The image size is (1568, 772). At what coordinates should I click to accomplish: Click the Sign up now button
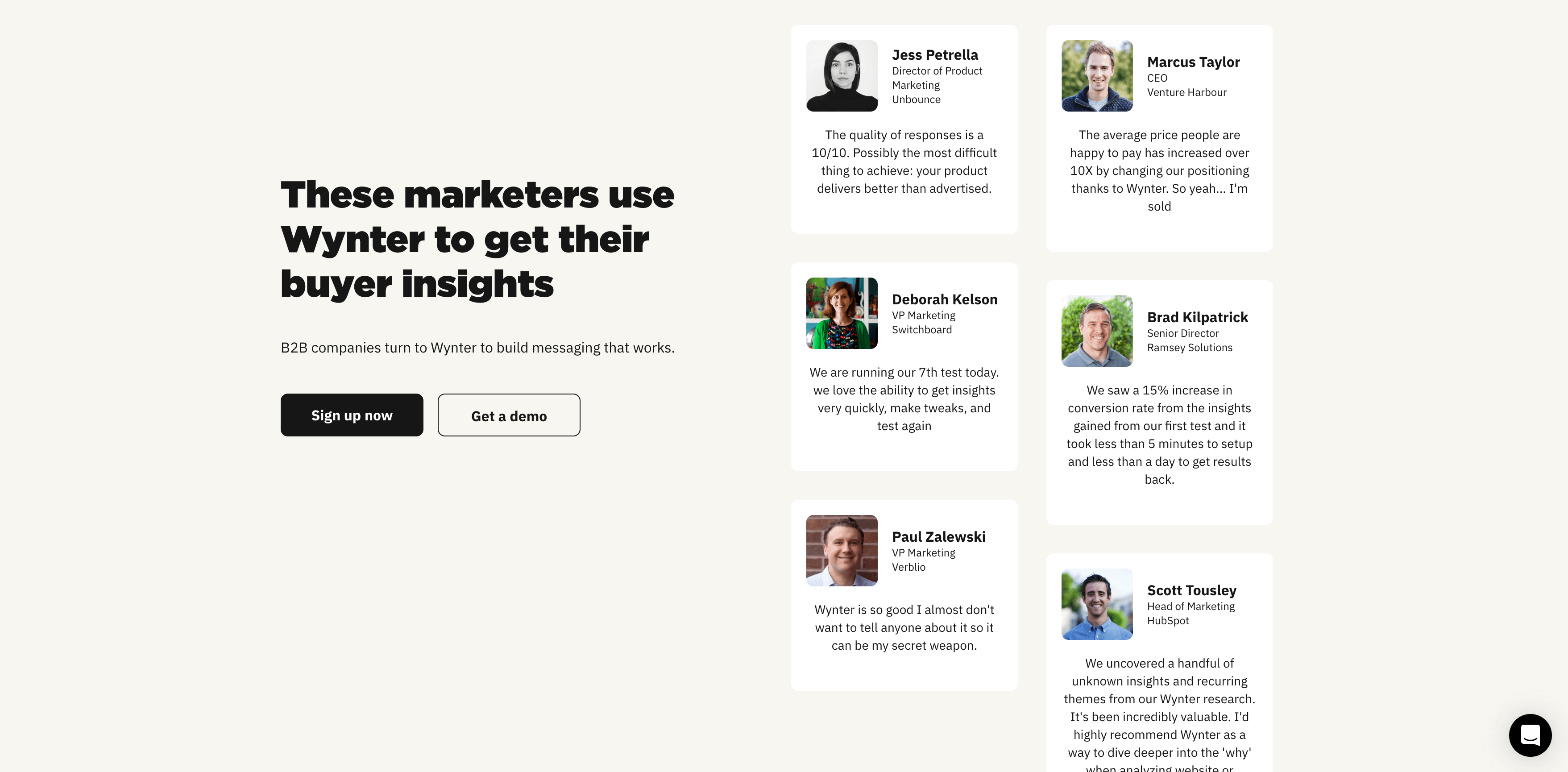tap(352, 415)
